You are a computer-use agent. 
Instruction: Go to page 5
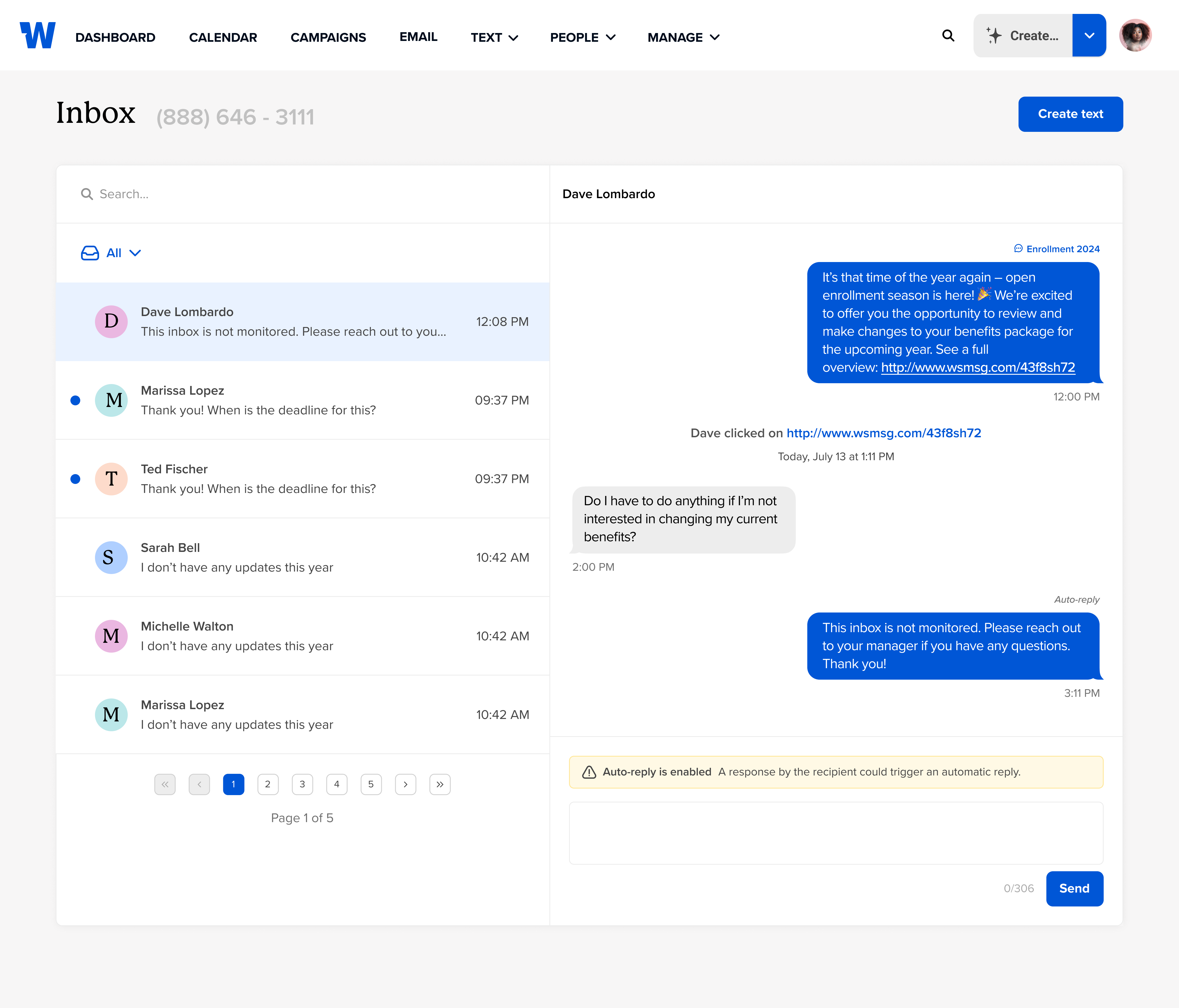pos(371,784)
